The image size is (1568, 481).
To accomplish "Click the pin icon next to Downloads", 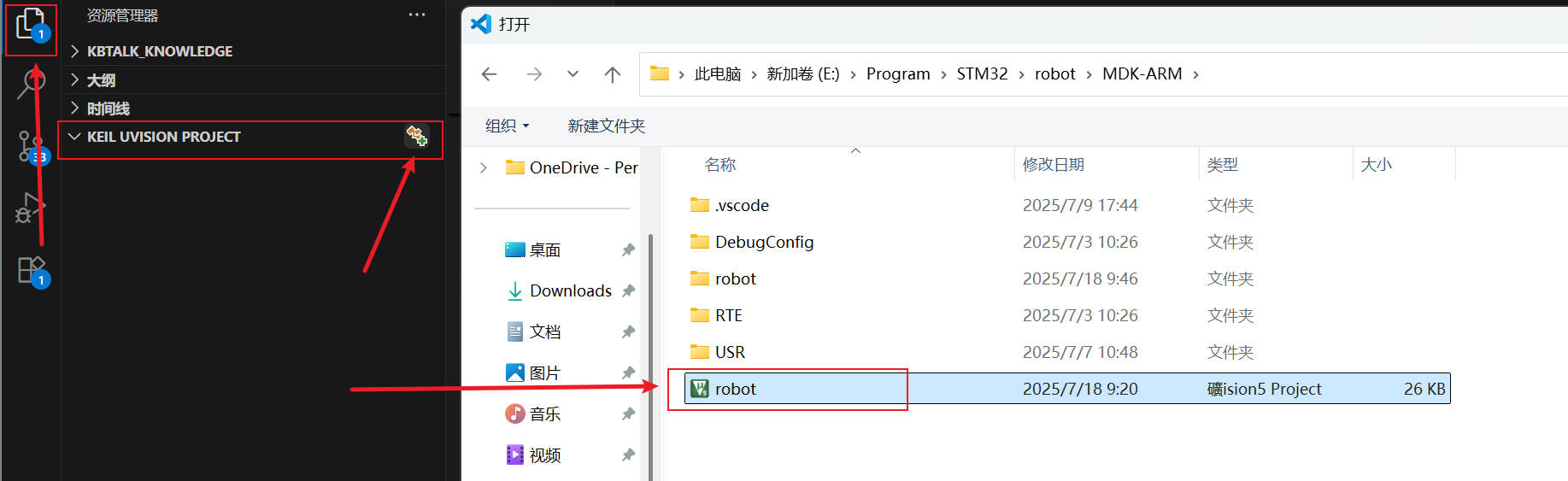I will coord(628,290).
